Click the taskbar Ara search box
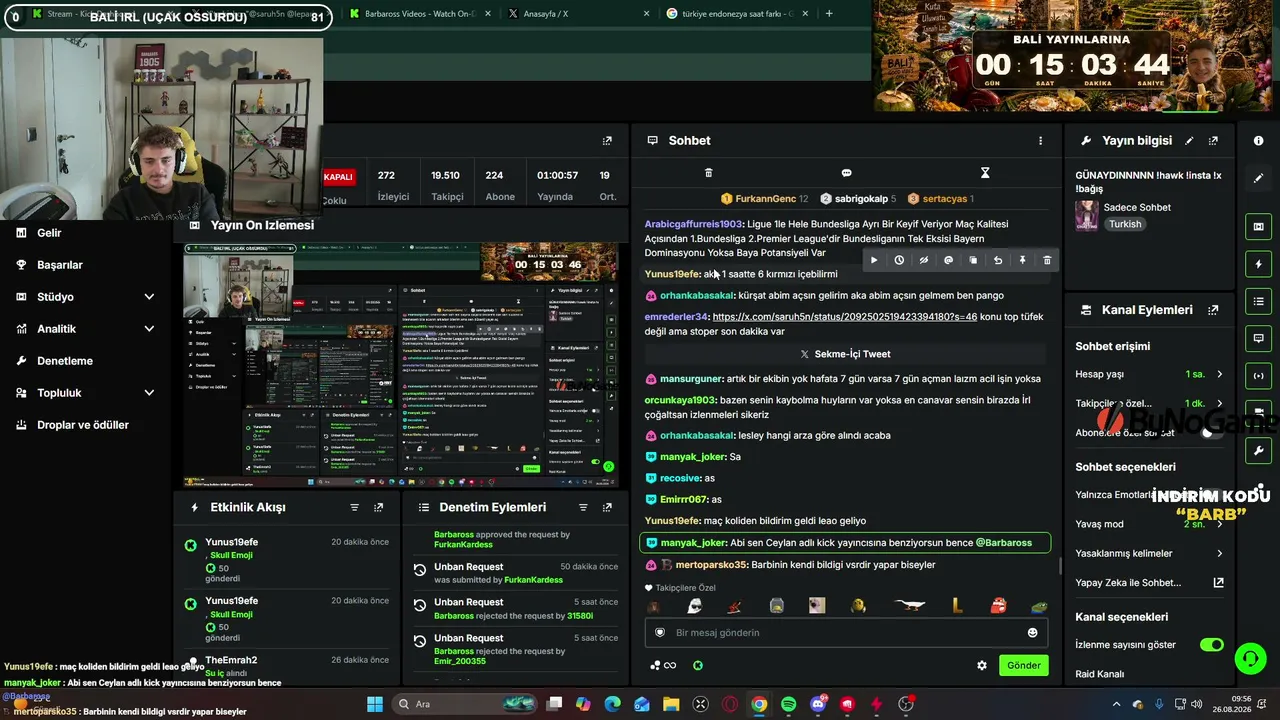Image resolution: width=1280 pixels, height=720 pixels. [x=465, y=704]
